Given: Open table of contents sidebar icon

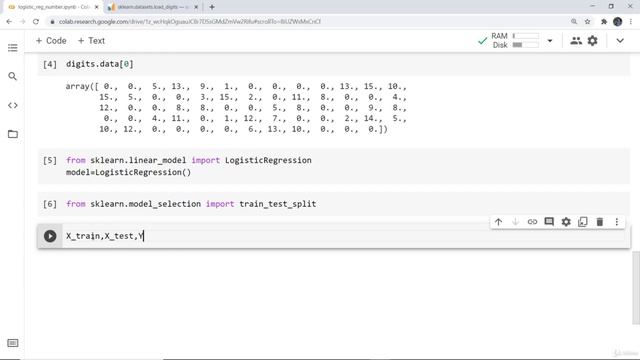Looking at the screenshot, I should tap(13, 48).
